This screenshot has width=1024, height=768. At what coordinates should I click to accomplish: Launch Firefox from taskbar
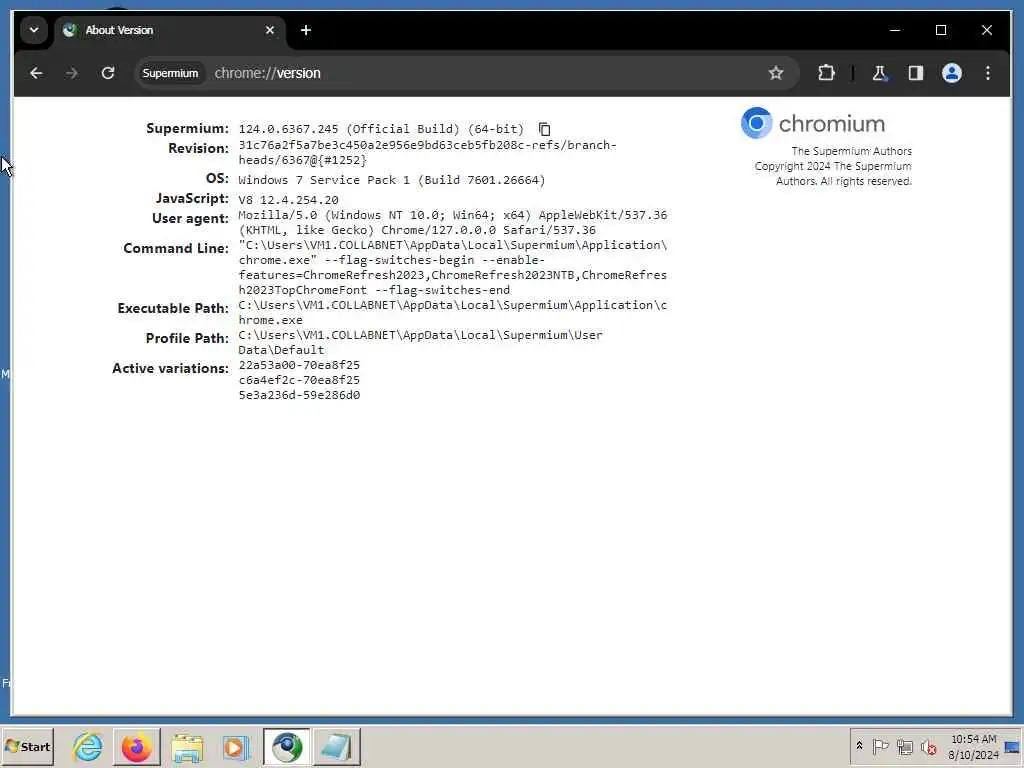coord(136,746)
